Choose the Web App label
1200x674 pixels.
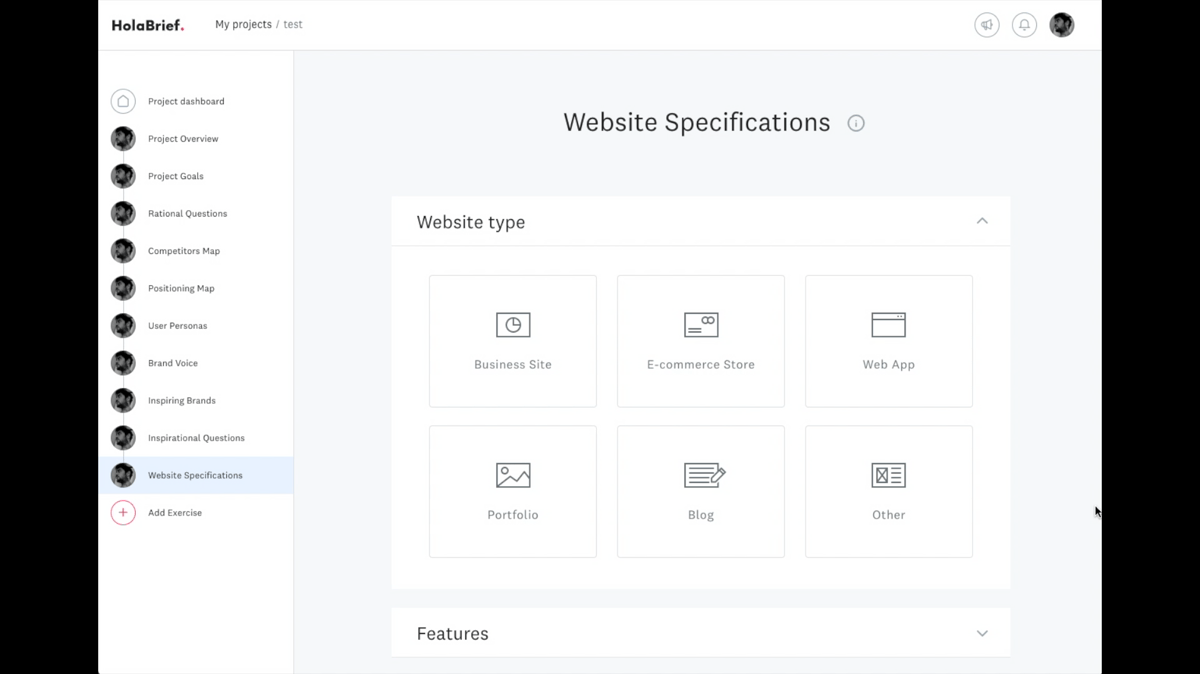click(x=889, y=365)
